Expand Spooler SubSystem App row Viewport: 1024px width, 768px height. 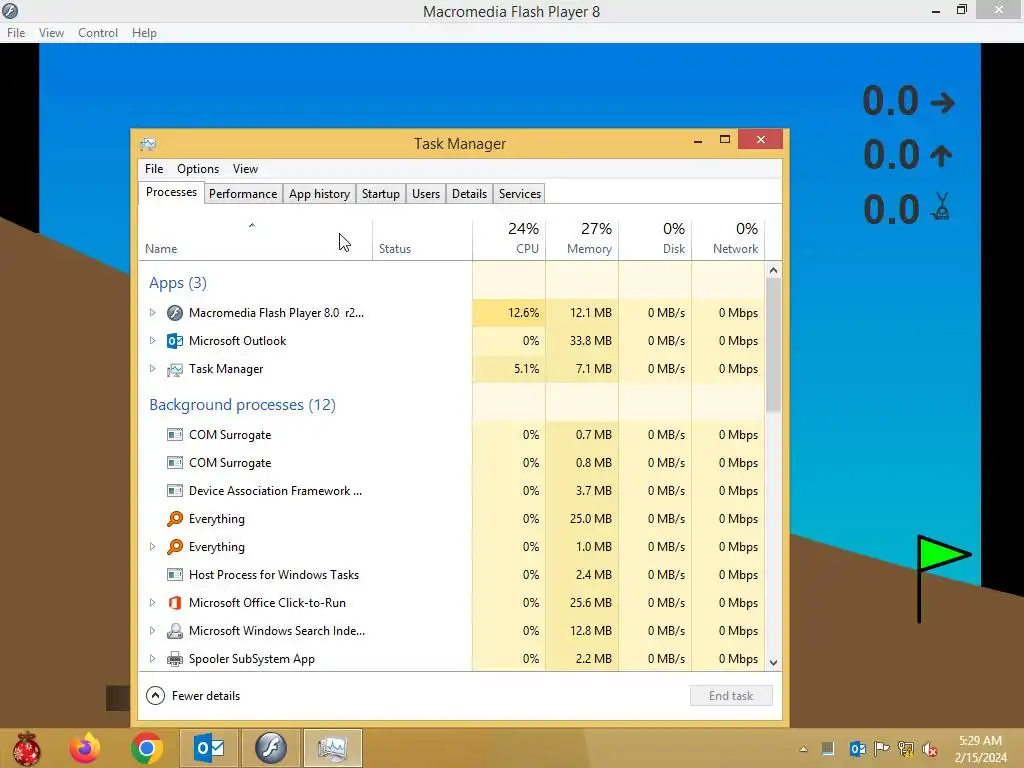152,659
